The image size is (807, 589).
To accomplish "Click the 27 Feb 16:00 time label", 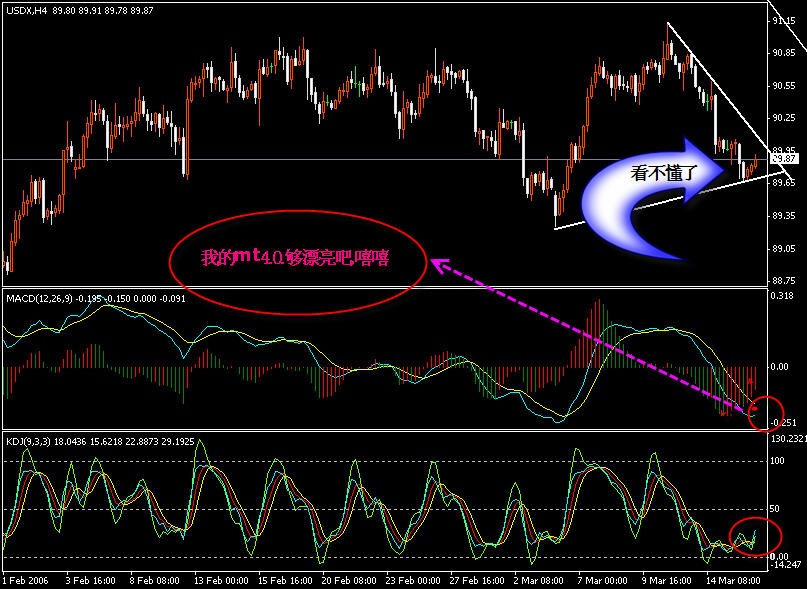I will [x=478, y=581].
